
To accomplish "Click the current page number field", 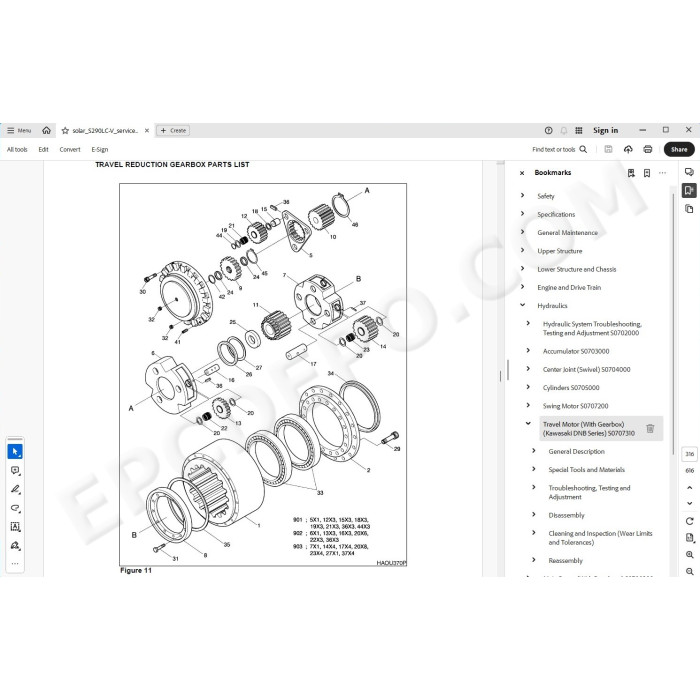I will (x=689, y=454).
